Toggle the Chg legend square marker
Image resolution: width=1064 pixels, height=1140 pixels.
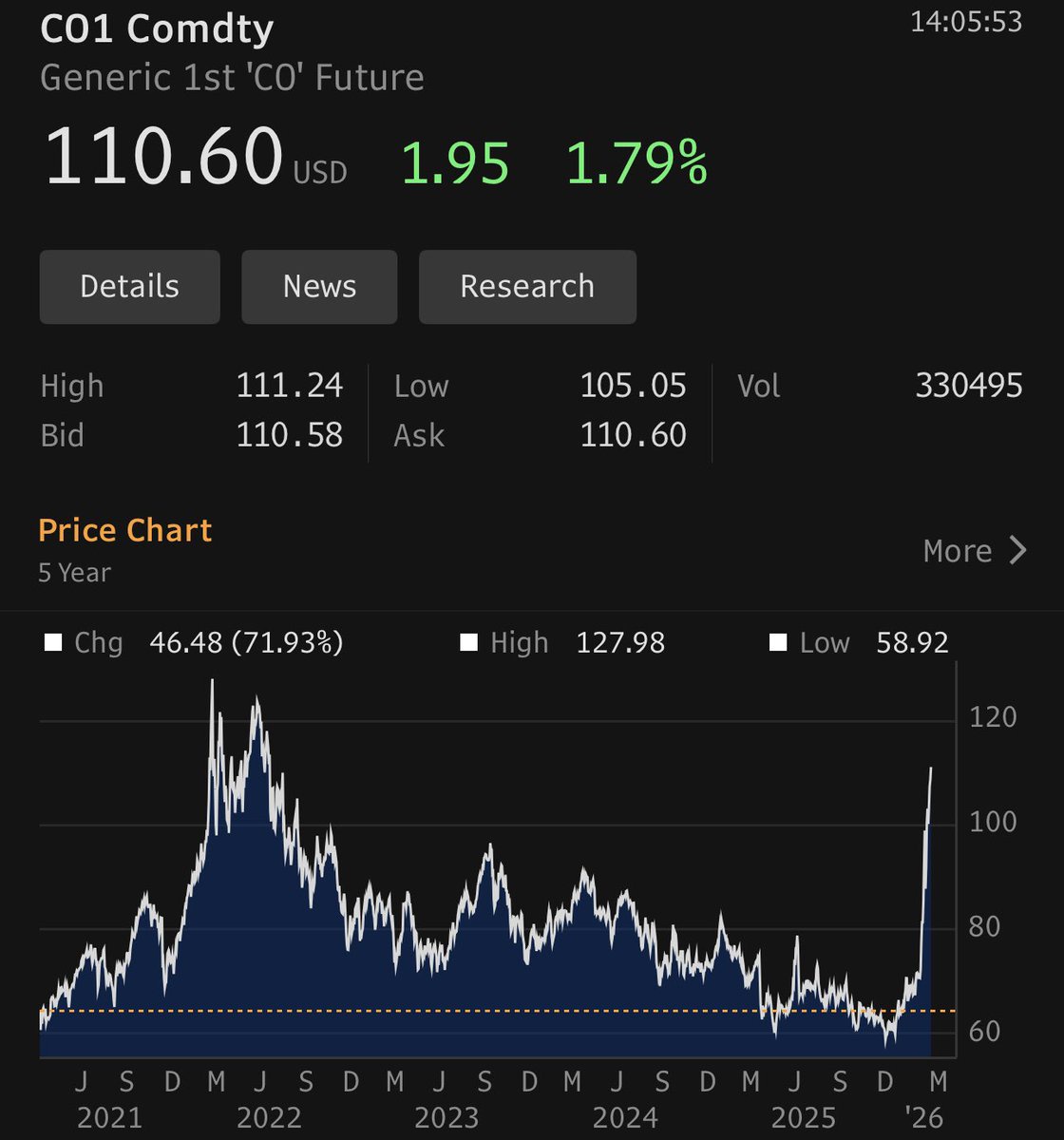[x=53, y=643]
